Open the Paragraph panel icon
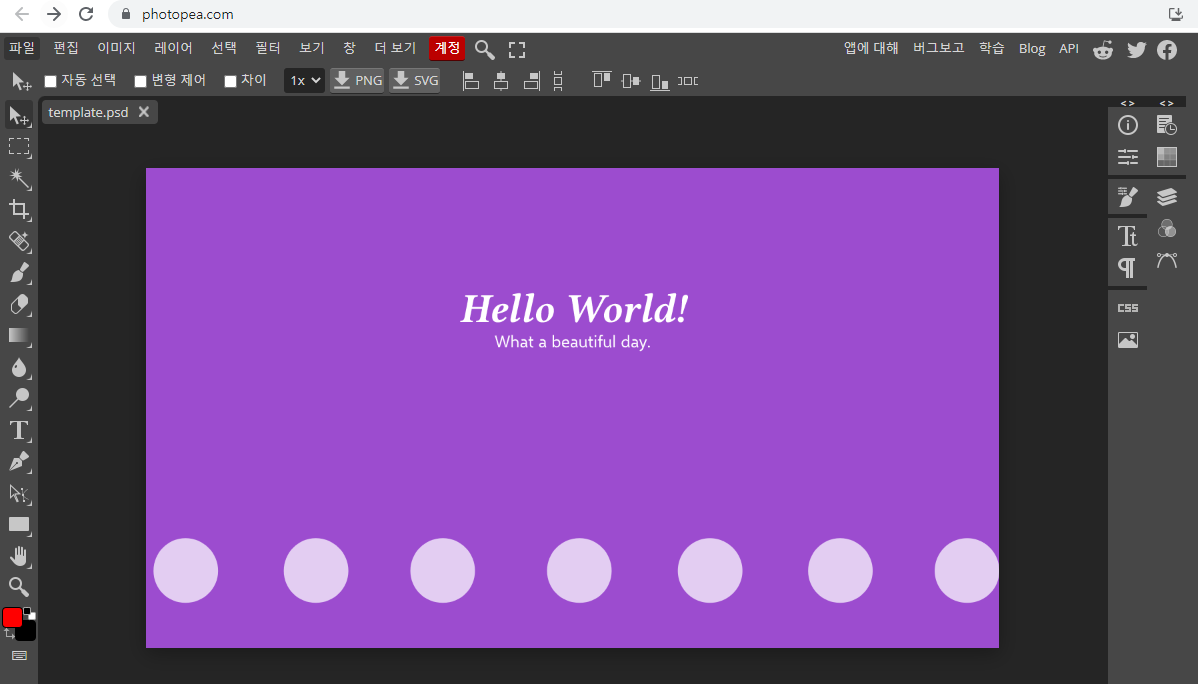Screen dimensions: 1198x684 [x=1128, y=267]
